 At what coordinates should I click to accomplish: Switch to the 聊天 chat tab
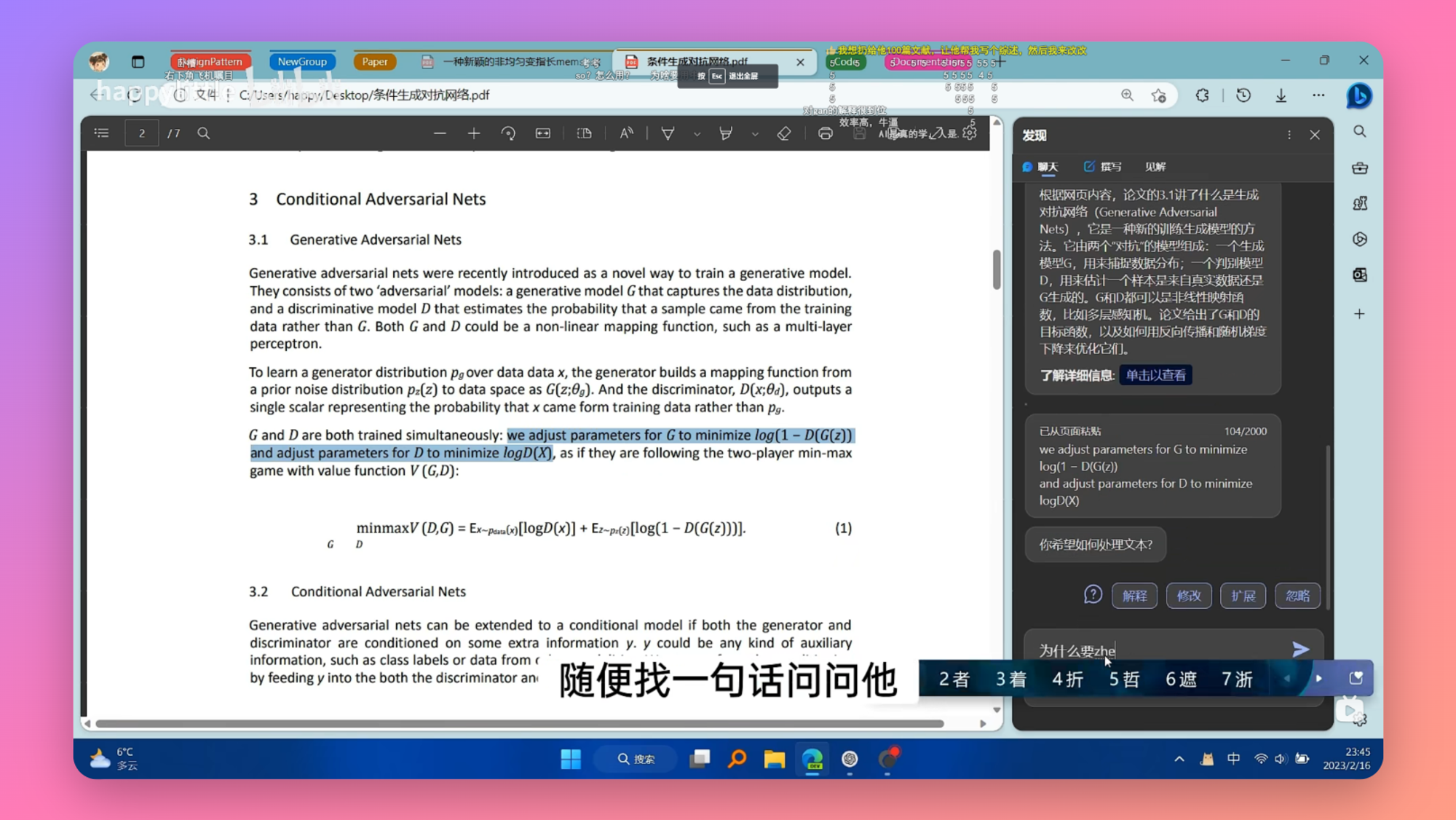[x=1040, y=167]
